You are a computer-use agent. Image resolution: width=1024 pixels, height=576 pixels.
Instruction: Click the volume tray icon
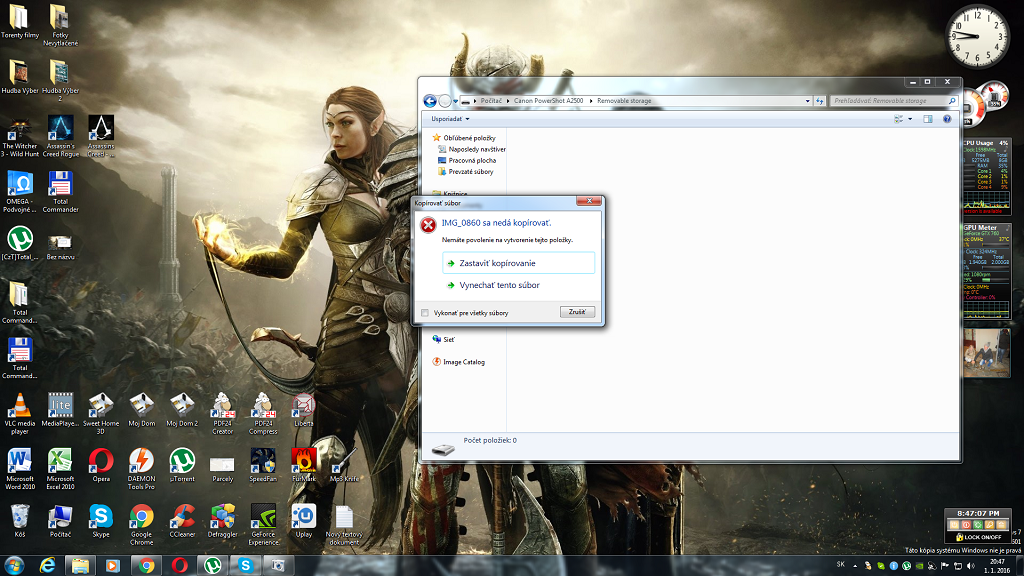[x=970, y=566]
